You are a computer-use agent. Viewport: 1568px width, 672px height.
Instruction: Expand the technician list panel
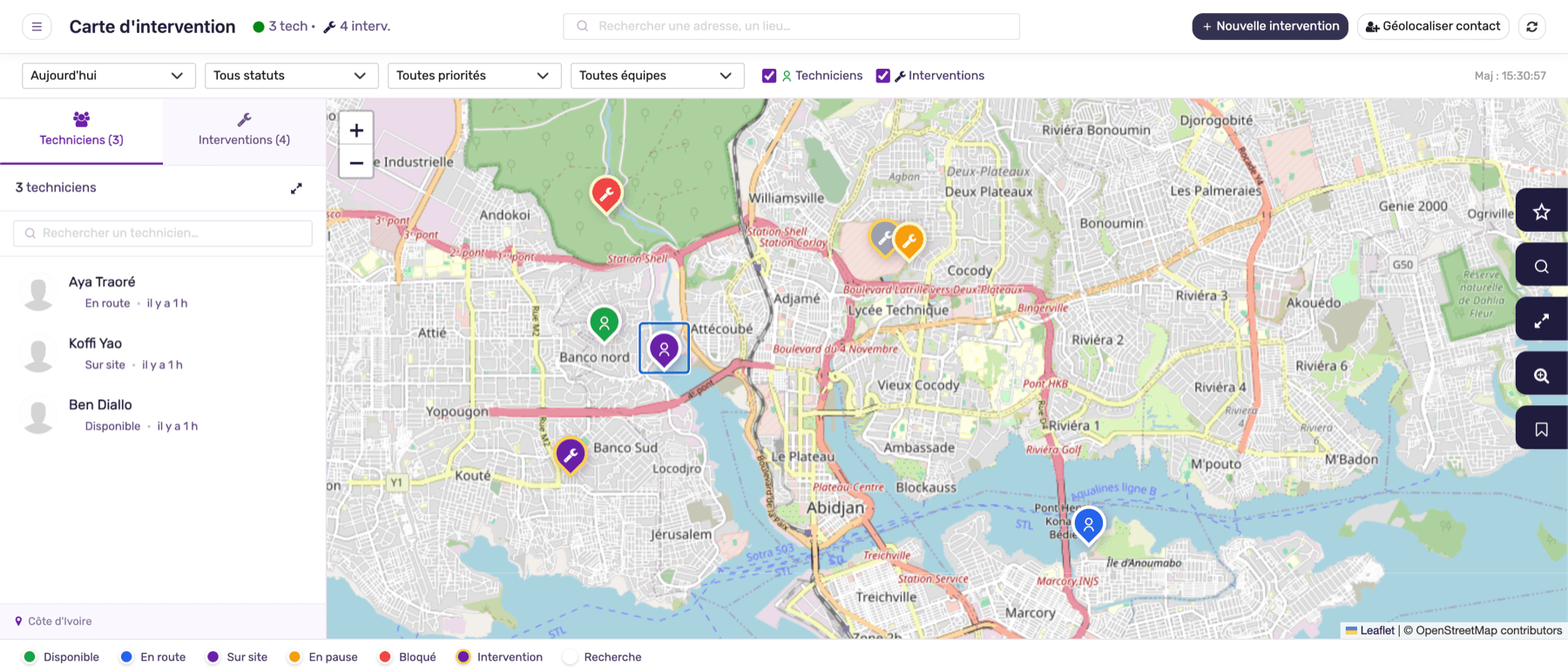[x=296, y=188]
